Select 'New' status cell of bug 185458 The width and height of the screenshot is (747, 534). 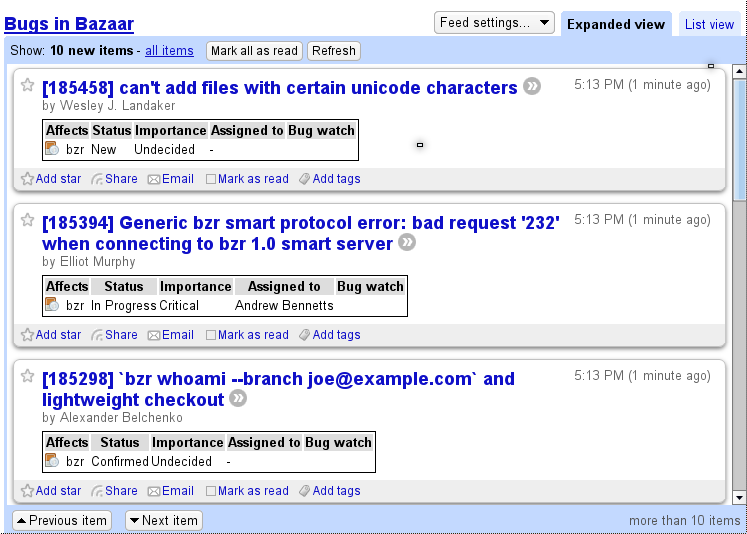coord(103,150)
